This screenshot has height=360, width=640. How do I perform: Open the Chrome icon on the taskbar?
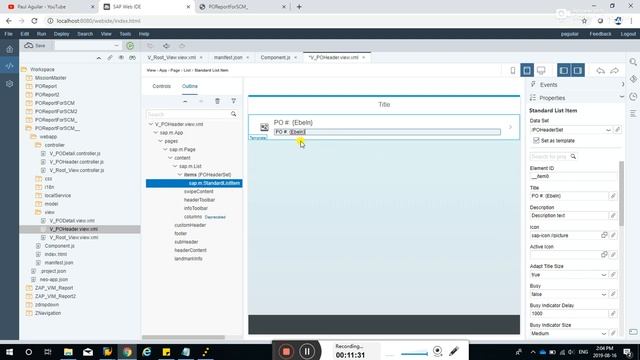pyautogui.click(x=127, y=351)
